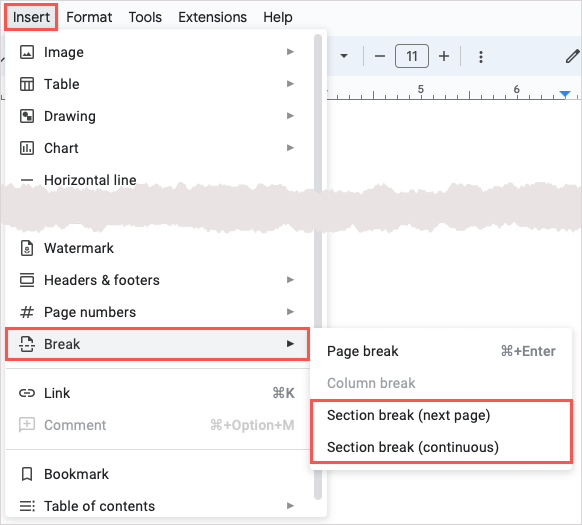Open the Extensions menu
The height and width of the screenshot is (525, 582).
click(x=212, y=17)
